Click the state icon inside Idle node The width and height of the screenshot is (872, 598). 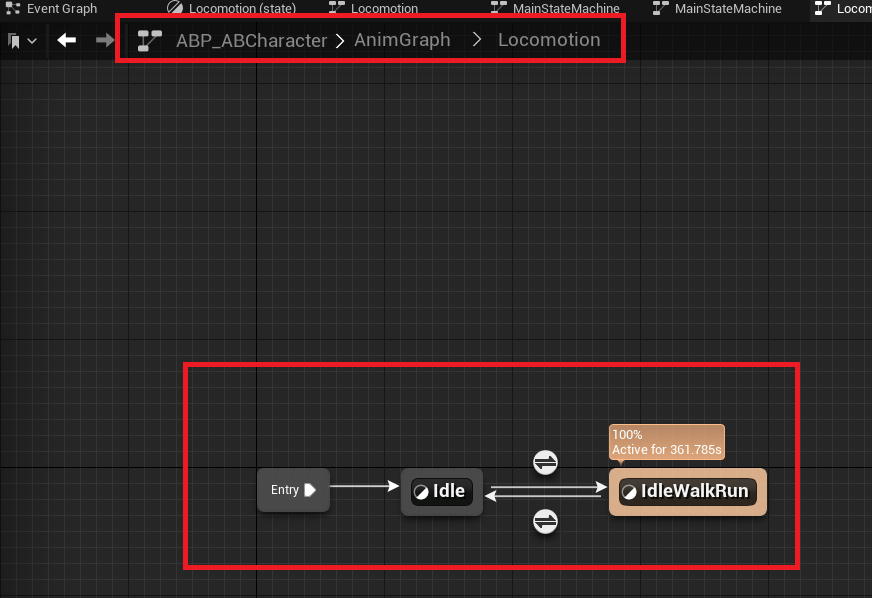(x=421, y=492)
